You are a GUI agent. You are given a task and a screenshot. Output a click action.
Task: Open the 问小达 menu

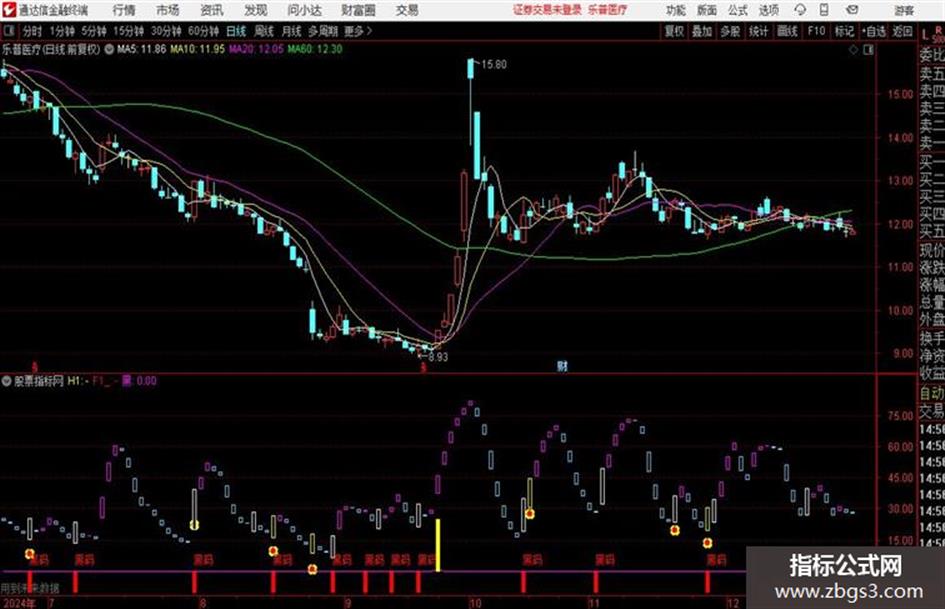click(x=305, y=10)
